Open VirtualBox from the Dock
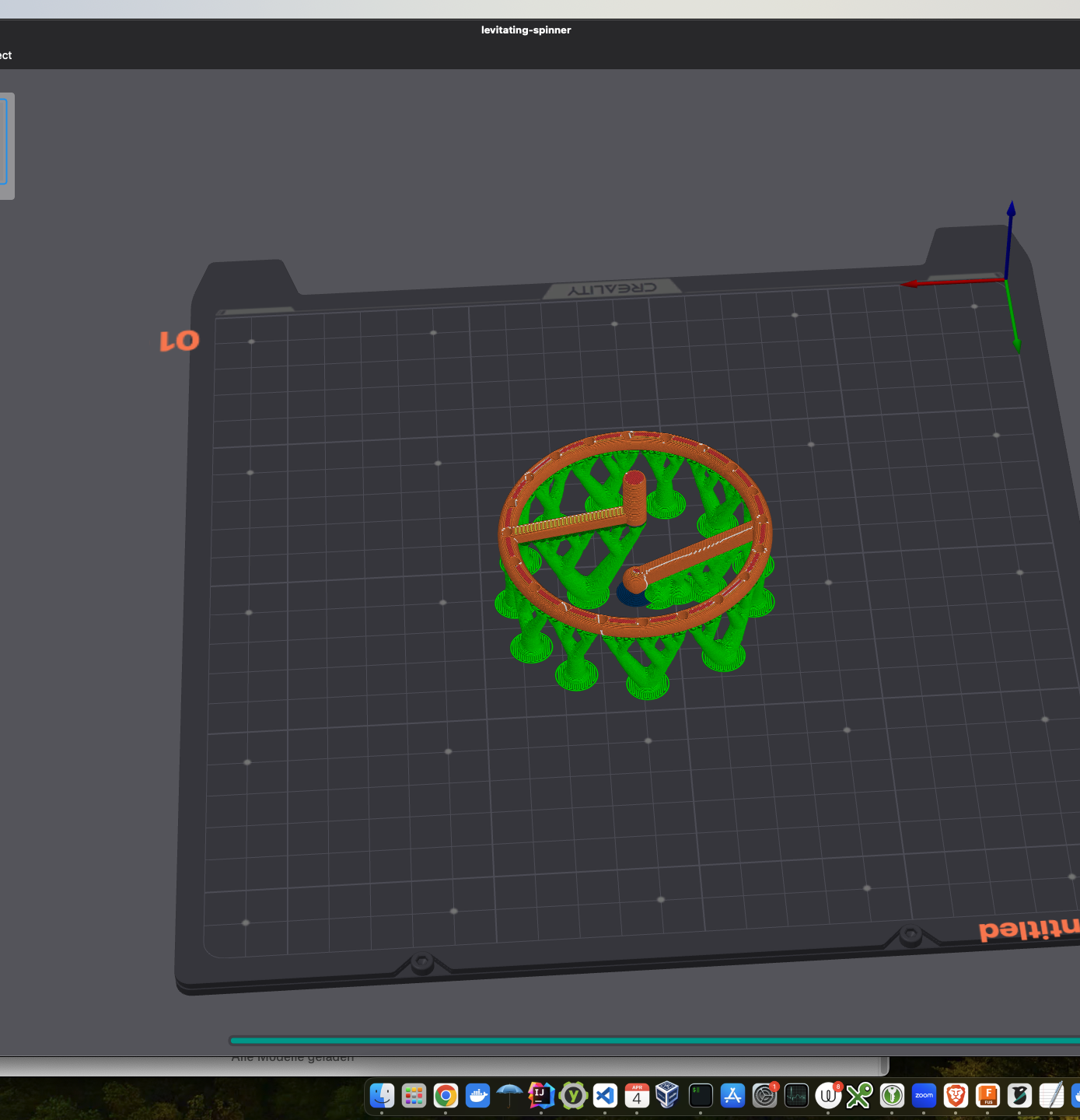Screen dimensions: 1080x1120 tap(668, 1097)
